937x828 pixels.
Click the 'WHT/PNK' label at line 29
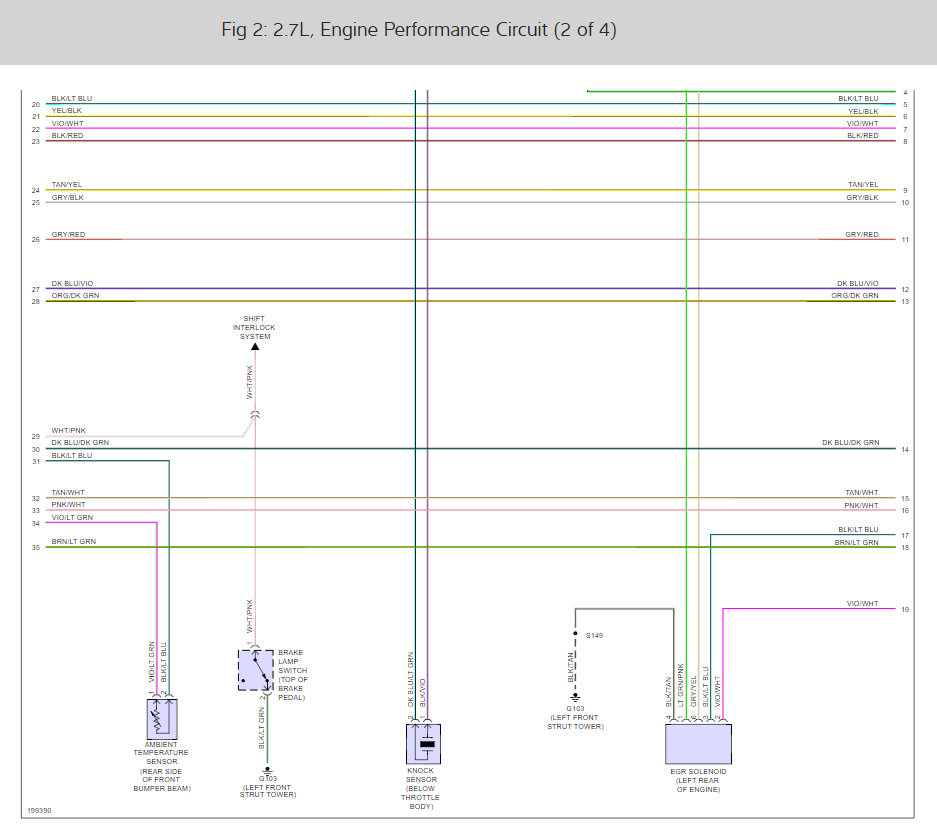[x=68, y=431]
